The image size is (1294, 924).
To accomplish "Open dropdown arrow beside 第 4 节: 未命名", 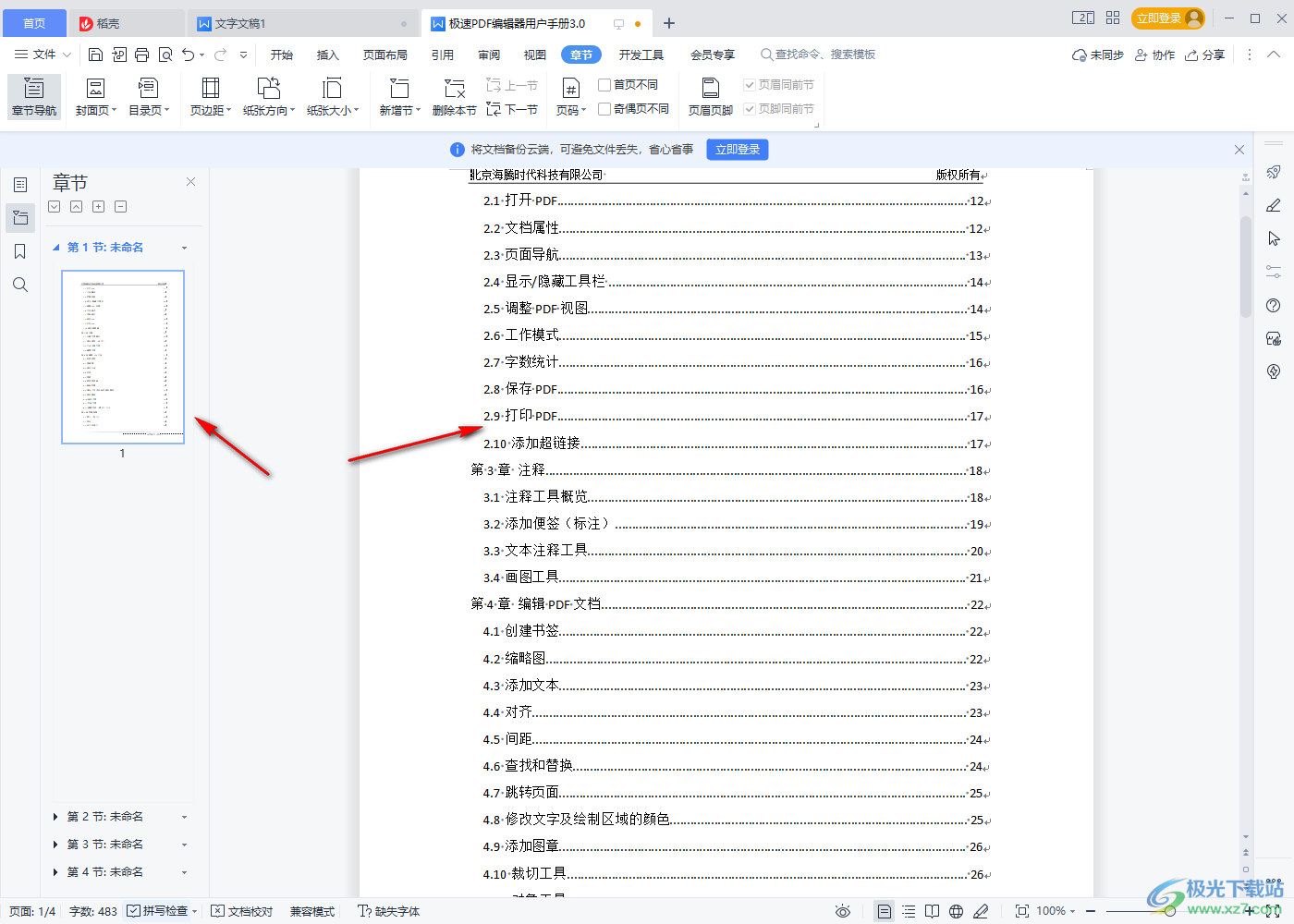I will click(185, 872).
